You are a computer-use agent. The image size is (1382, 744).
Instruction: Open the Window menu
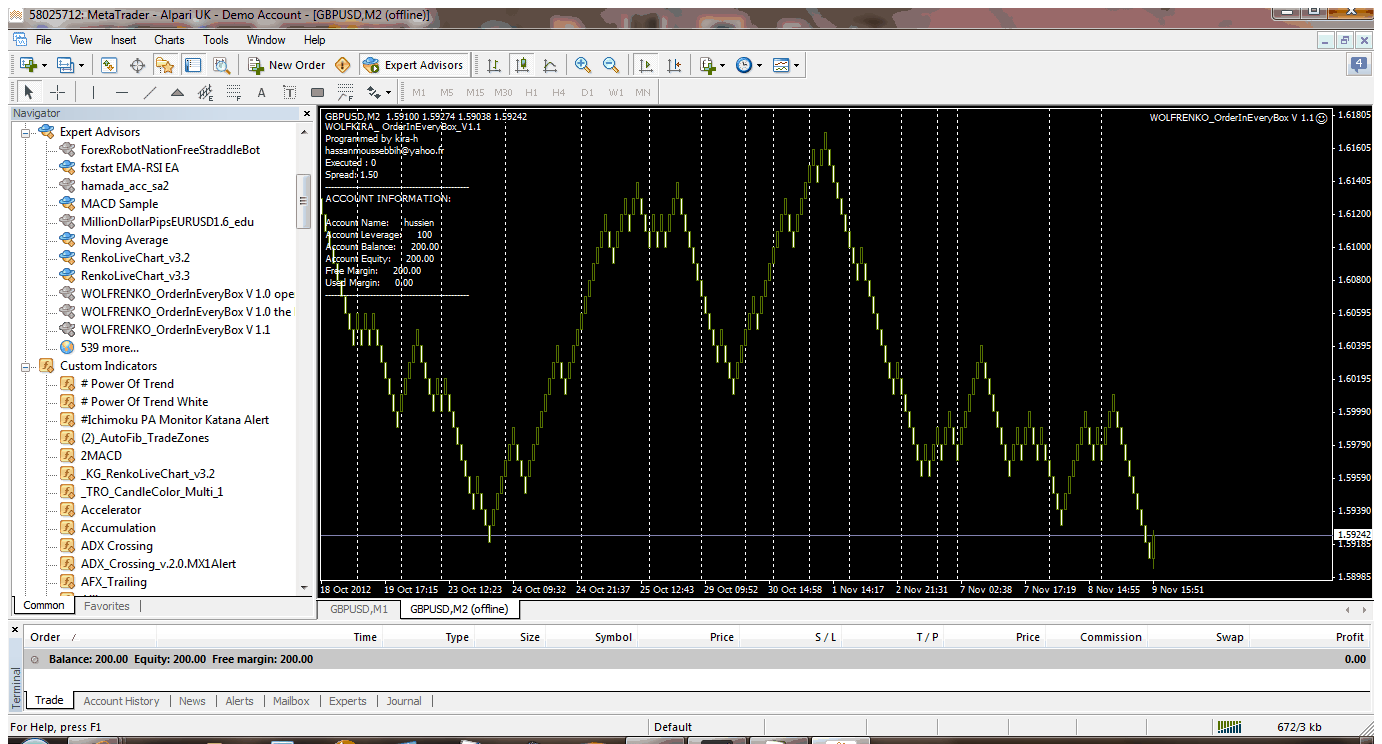tap(266, 40)
